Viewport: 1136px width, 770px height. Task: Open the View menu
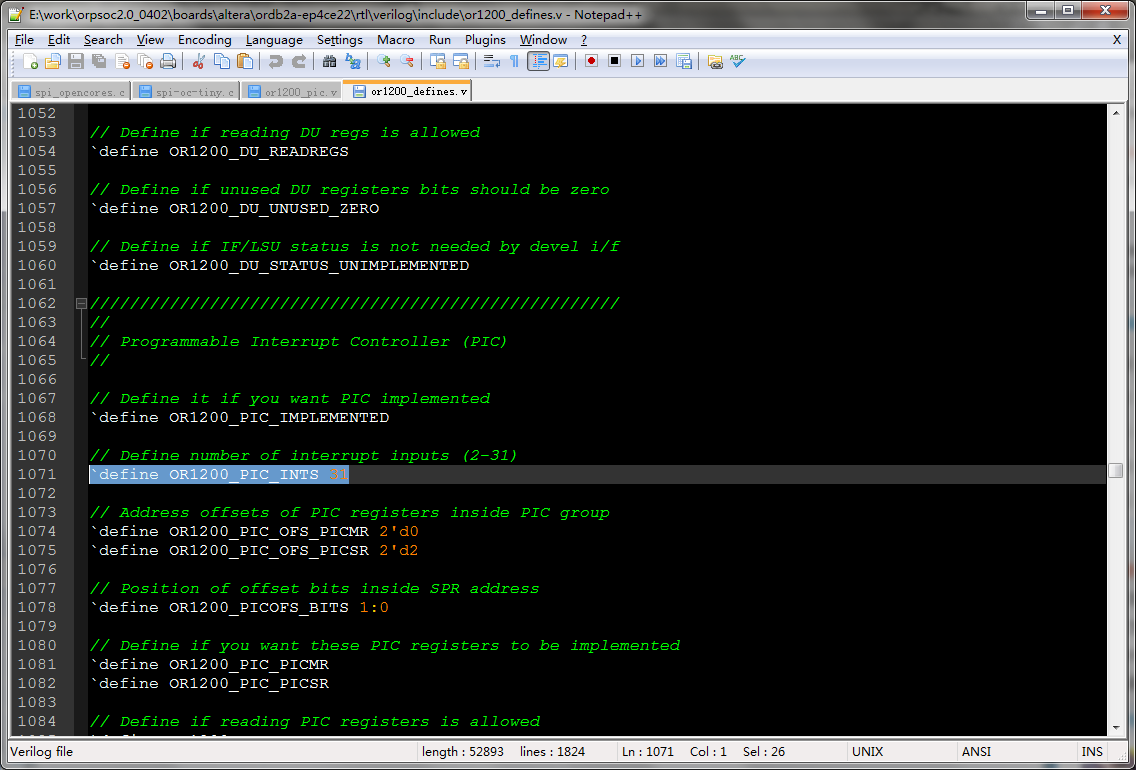pos(150,40)
